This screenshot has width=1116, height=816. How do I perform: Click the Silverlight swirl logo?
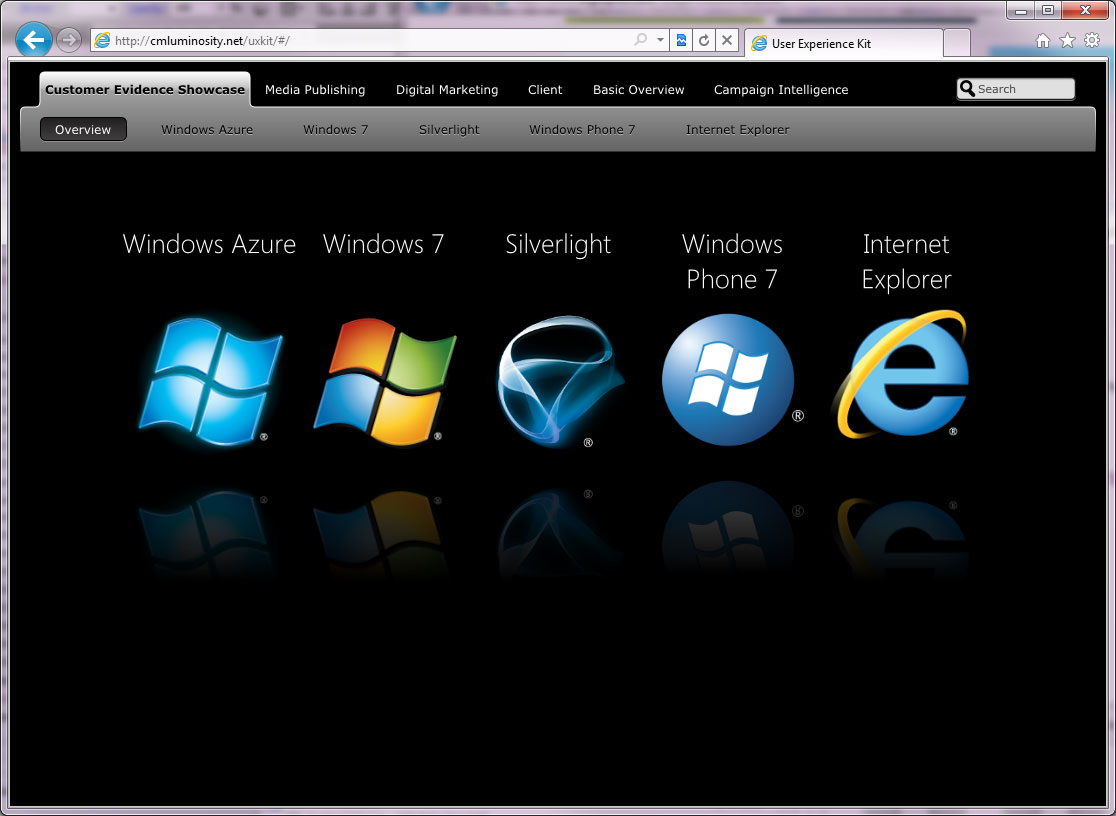pos(559,381)
